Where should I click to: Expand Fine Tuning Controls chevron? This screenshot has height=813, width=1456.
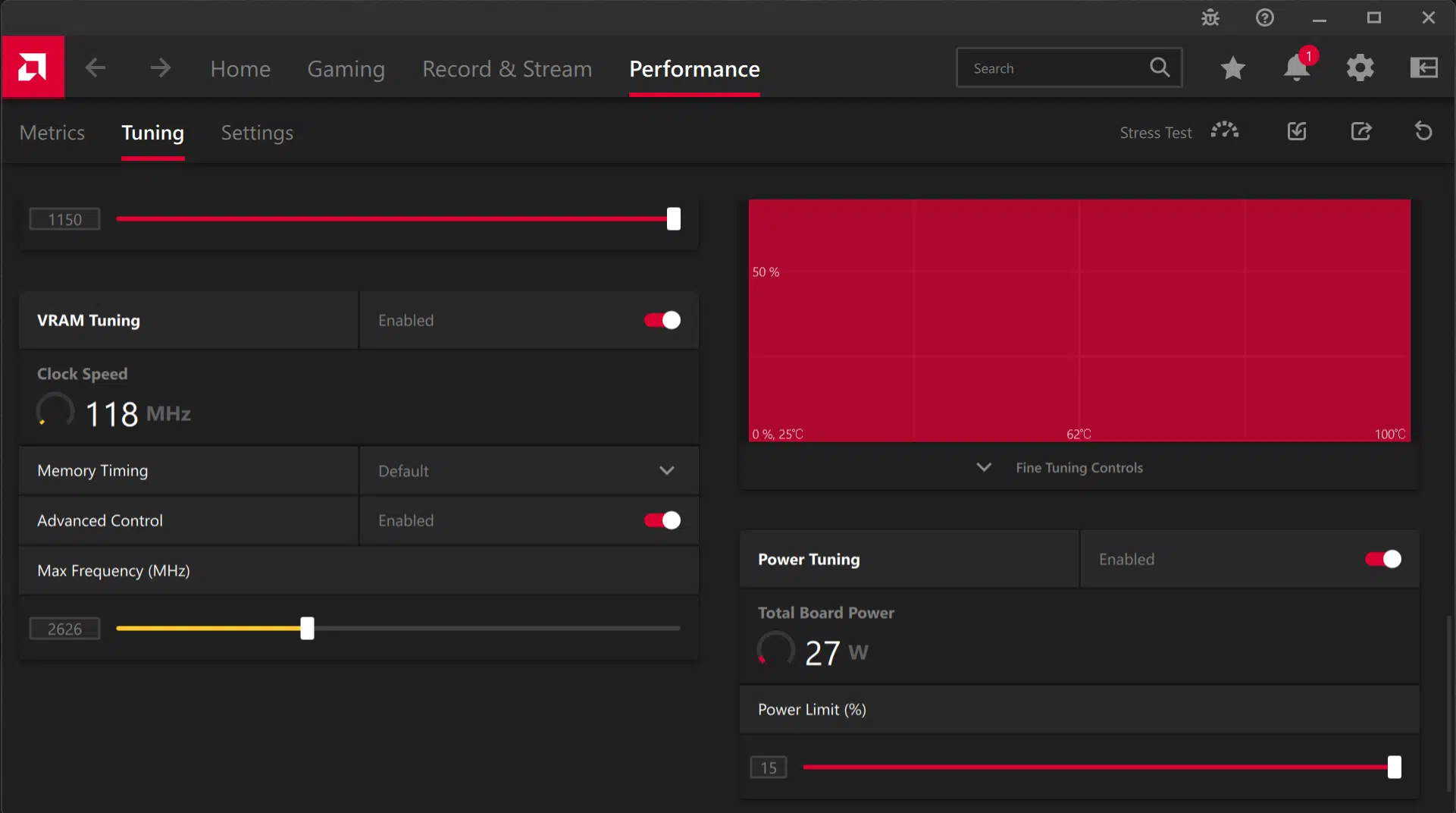click(x=984, y=467)
